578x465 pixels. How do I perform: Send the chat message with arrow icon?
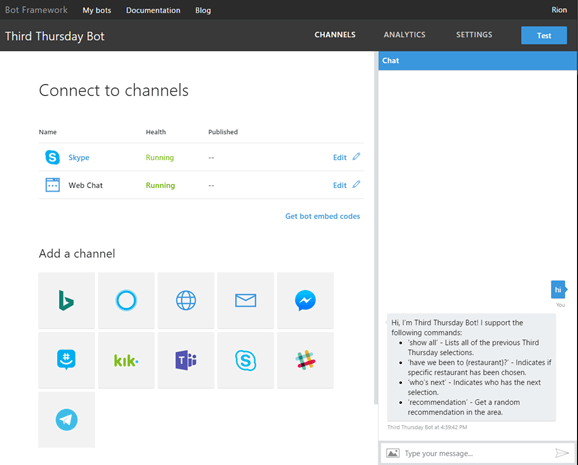pos(562,453)
